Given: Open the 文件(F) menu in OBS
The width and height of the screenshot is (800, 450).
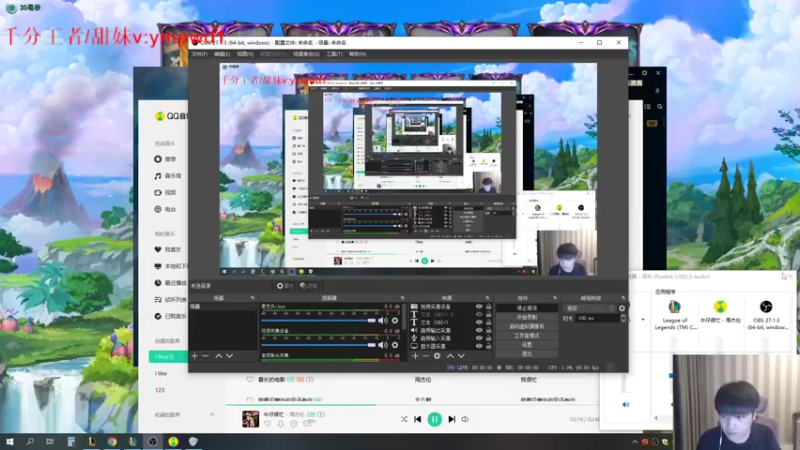Looking at the screenshot, I should 199,54.
